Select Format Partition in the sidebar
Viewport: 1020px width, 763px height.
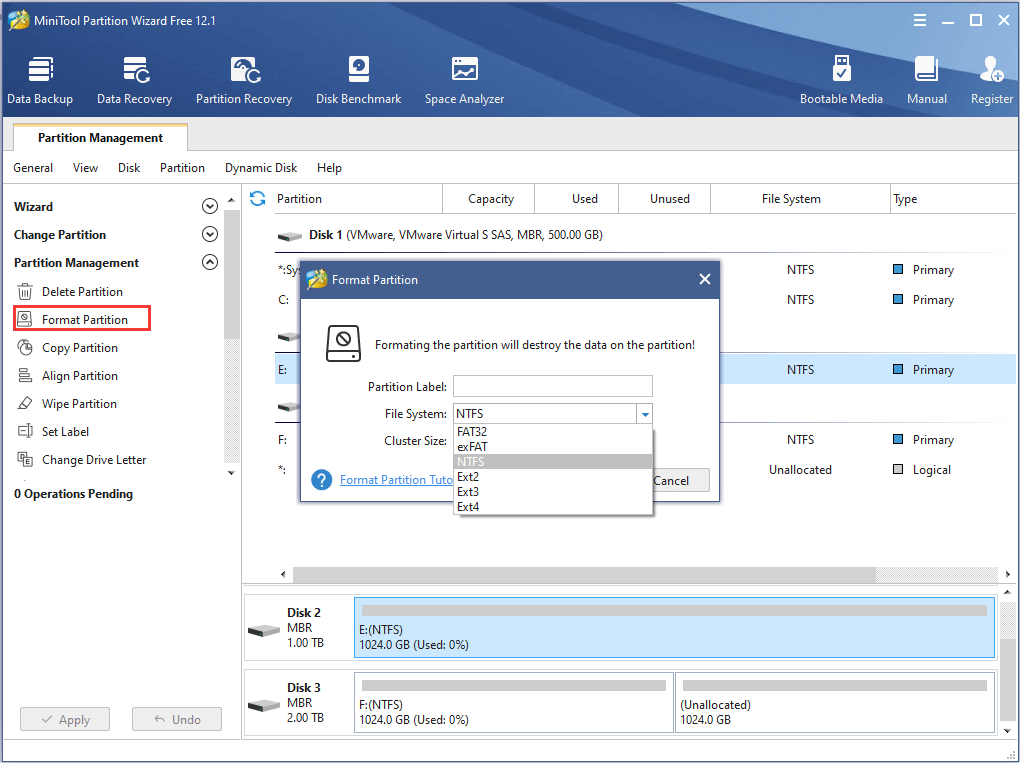(x=82, y=319)
